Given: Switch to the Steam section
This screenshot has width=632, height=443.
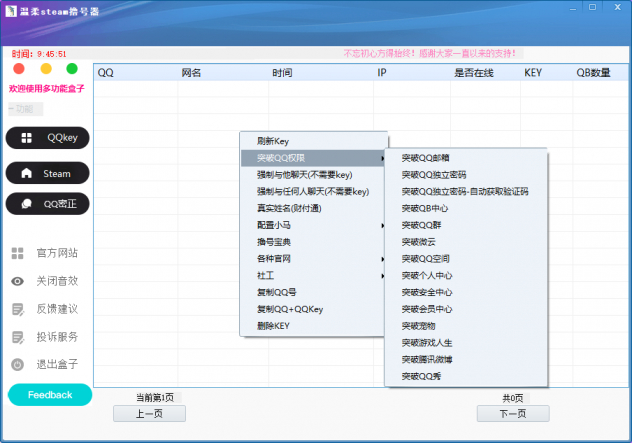Looking at the screenshot, I should pyautogui.click(x=48, y=173).
